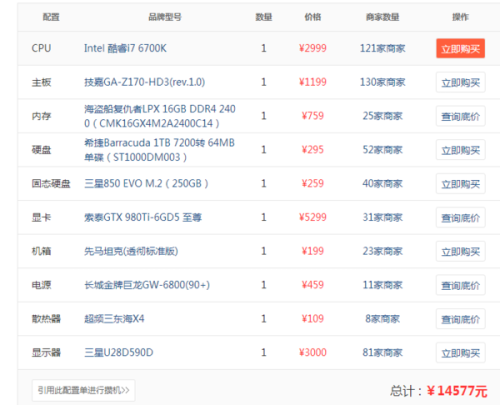Viewport: 500px width, 405px height.
Task: Click 81家商家 merchant count for 显示器
Action: (x=383, y=352)
